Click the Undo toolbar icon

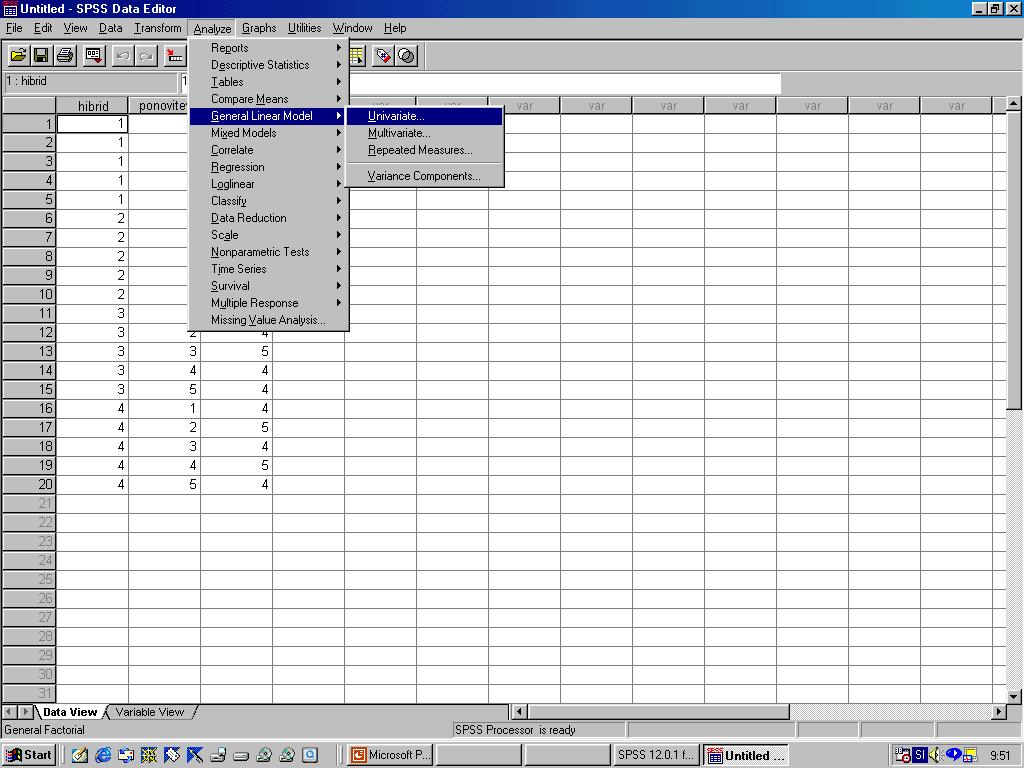(123, 56)
